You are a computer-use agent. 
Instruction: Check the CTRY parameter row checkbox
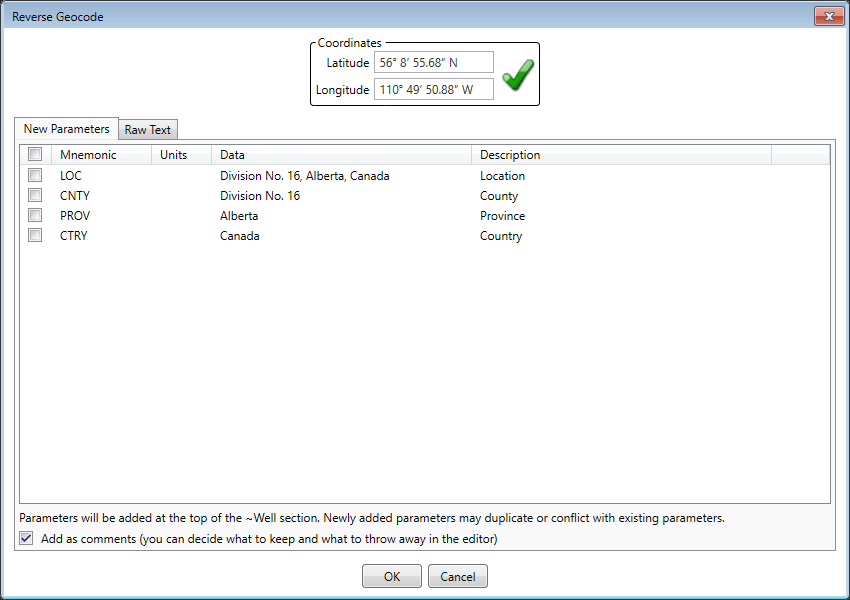(35, 235)
